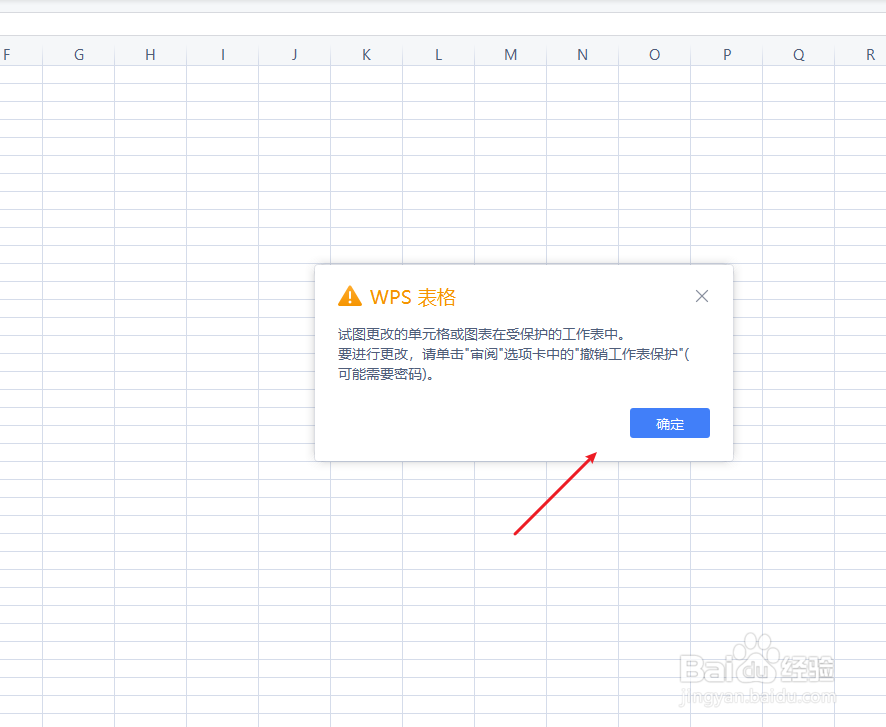Image resolution: width=886 pixels, height=727 pixels.
Task: Click the dialog title WPS 表格
Action: pos(412,297)
